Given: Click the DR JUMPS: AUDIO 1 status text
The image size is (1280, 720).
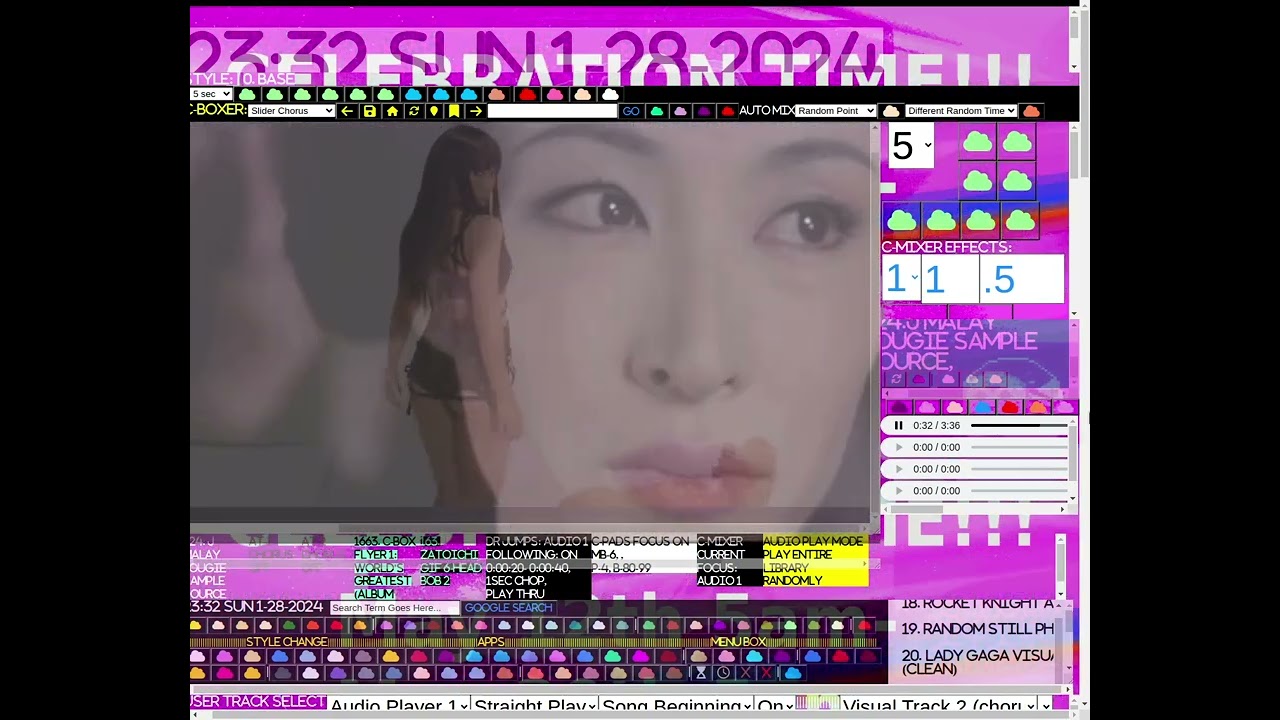Looking at the screenshot, I should (x=537, y=567).
